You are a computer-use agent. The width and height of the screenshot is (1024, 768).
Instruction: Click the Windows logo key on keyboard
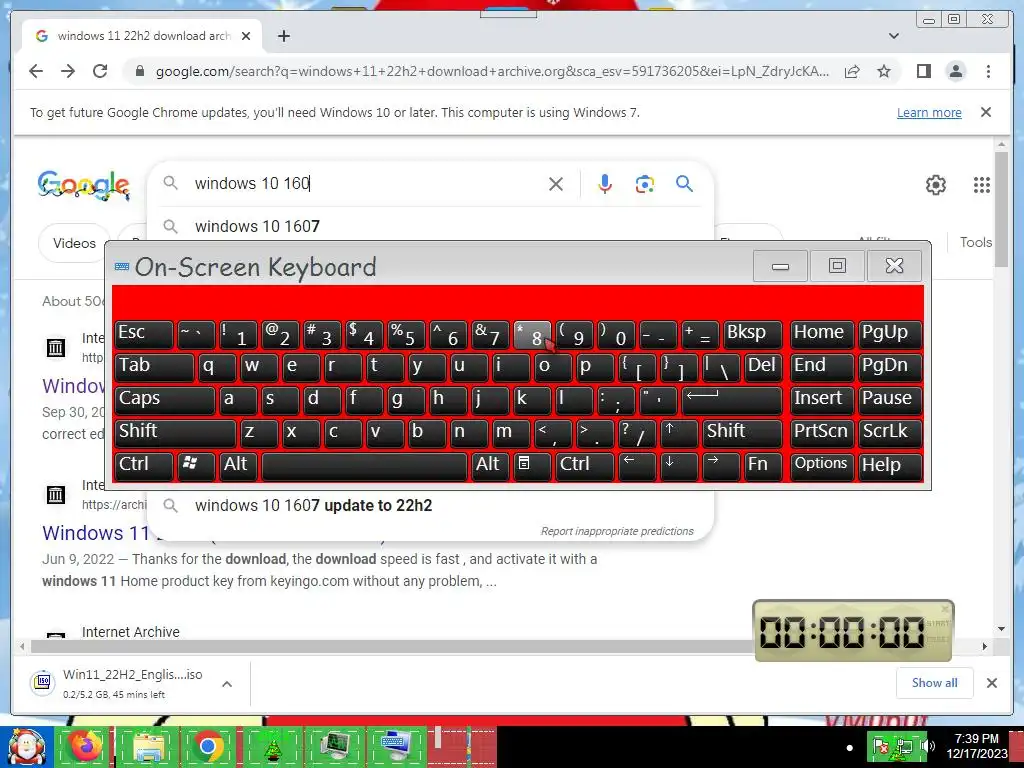[196, 466]
